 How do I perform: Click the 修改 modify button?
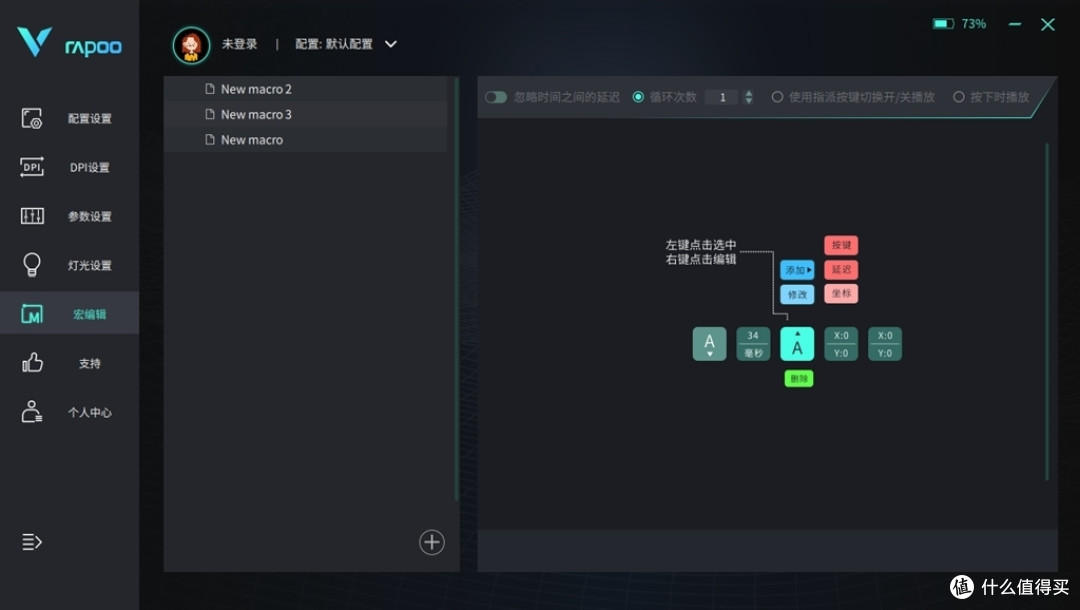click(797, 295)
